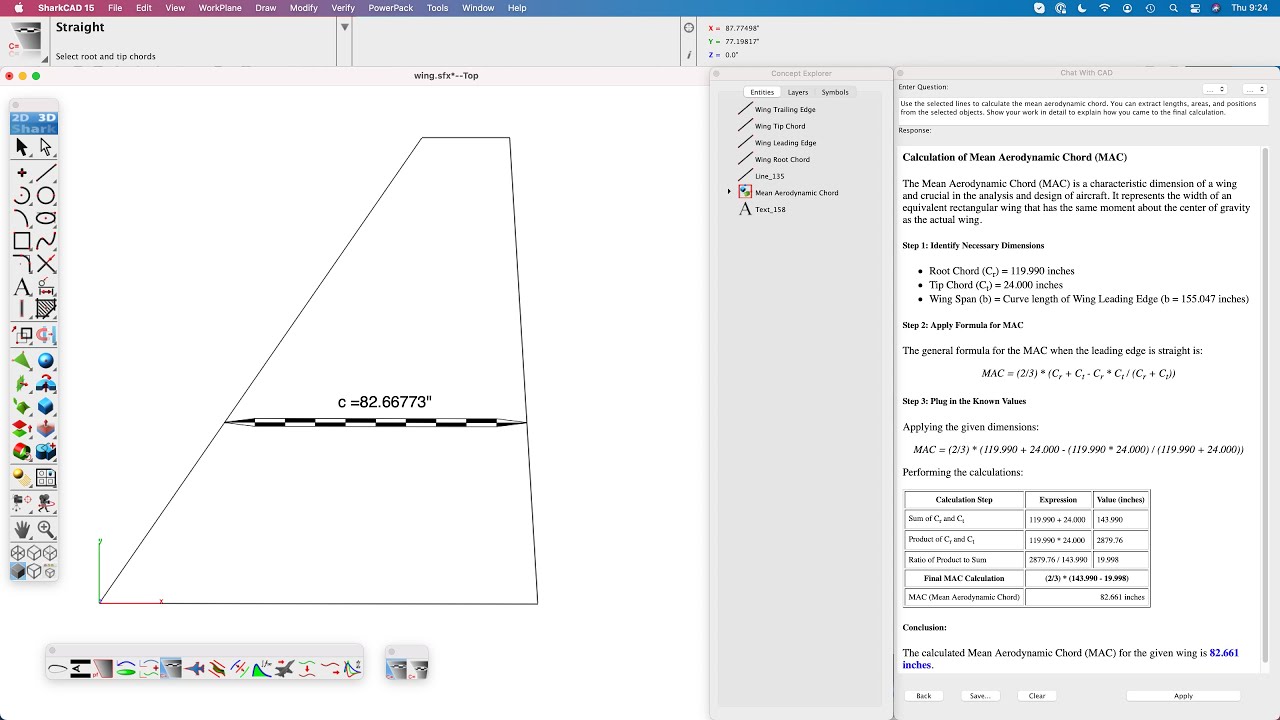
Task: Select Text_158 entity
Action: click(x=770, y=209)
